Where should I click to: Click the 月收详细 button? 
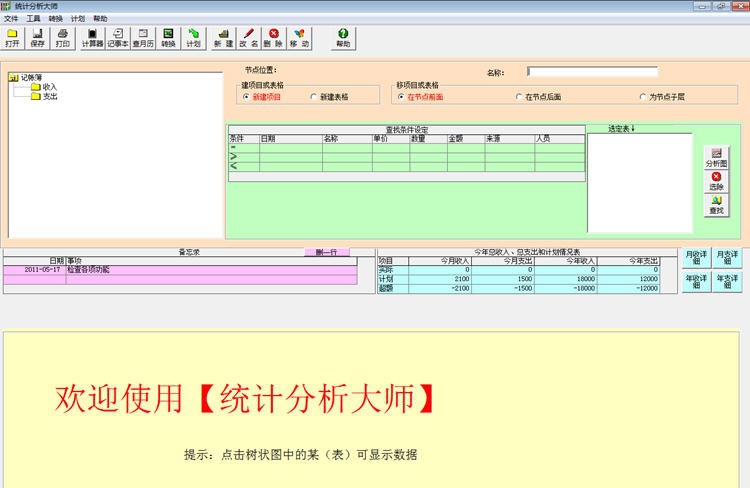696,257
